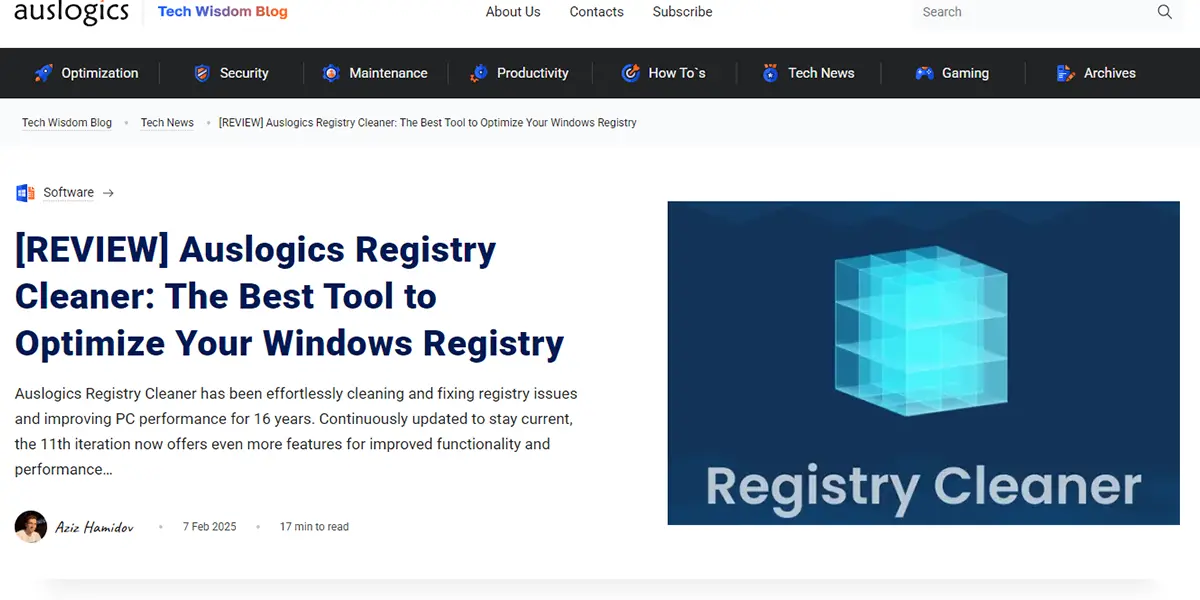
Task: Select the gear icon beside Maintenance
Action: (331, 72)
